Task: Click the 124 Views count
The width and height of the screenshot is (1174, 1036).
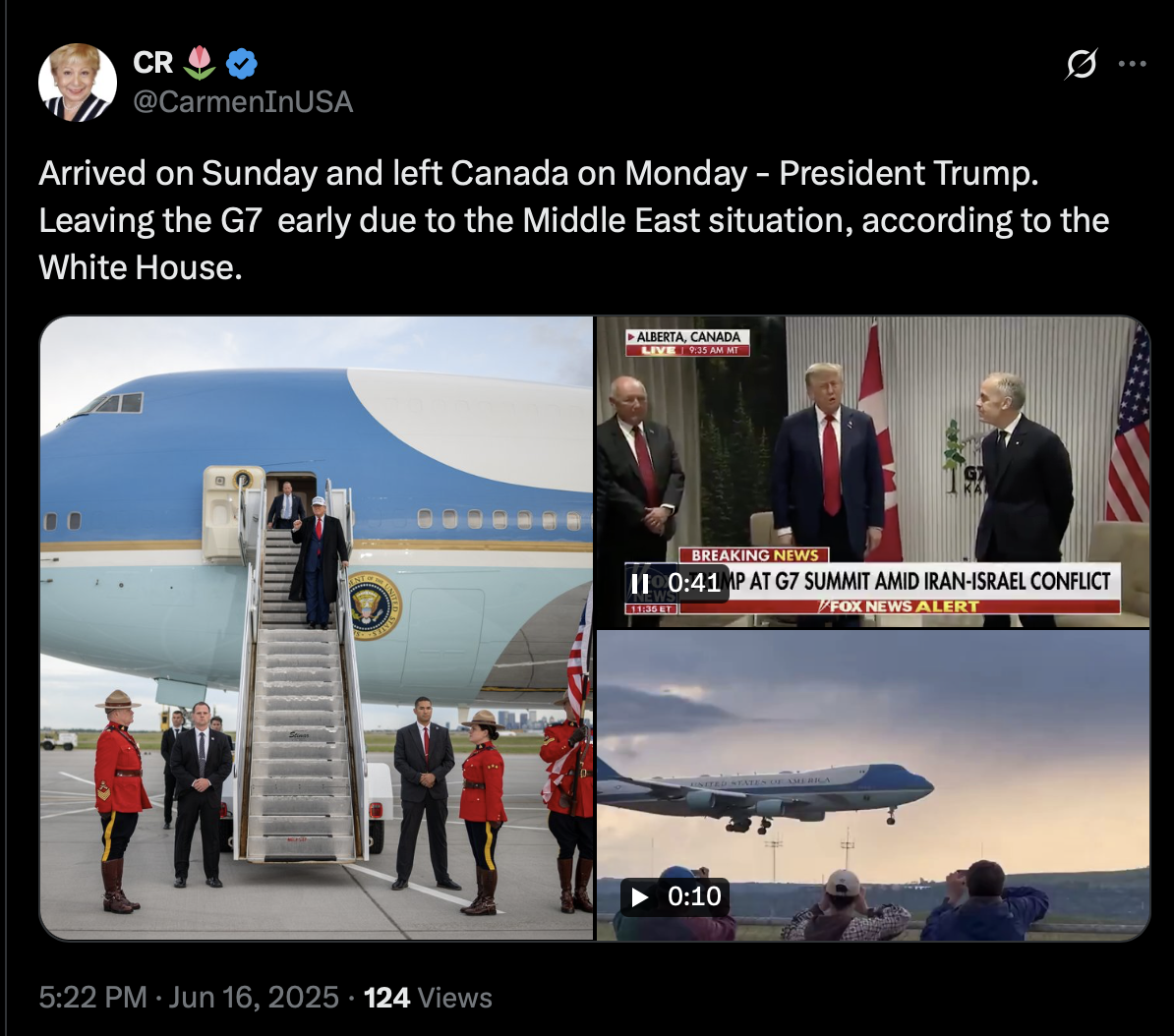Action: click(428, 997)
